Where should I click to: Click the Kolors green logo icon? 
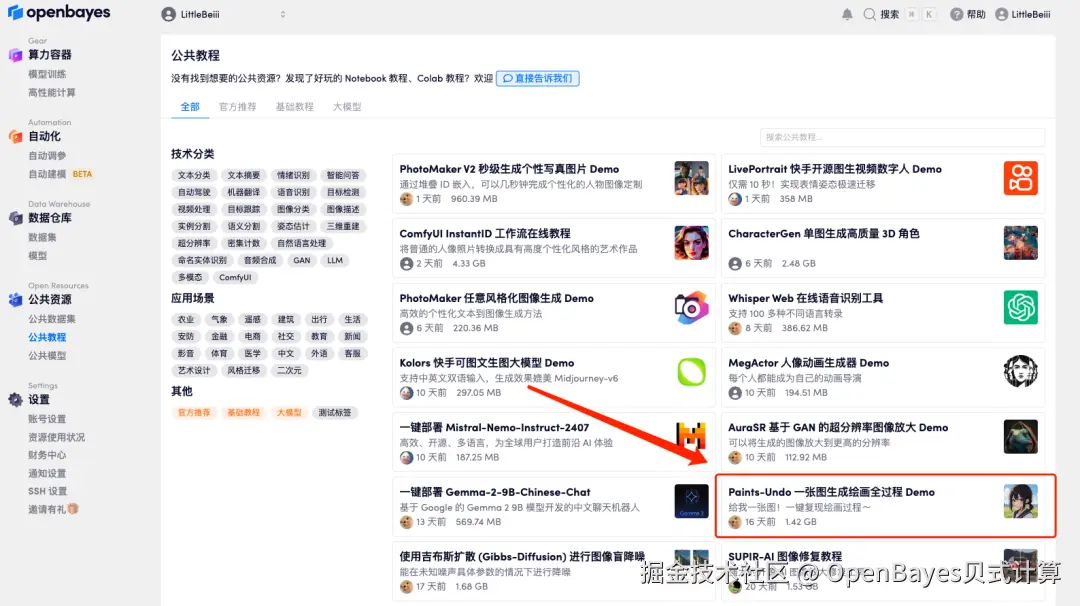click(692, 373)
